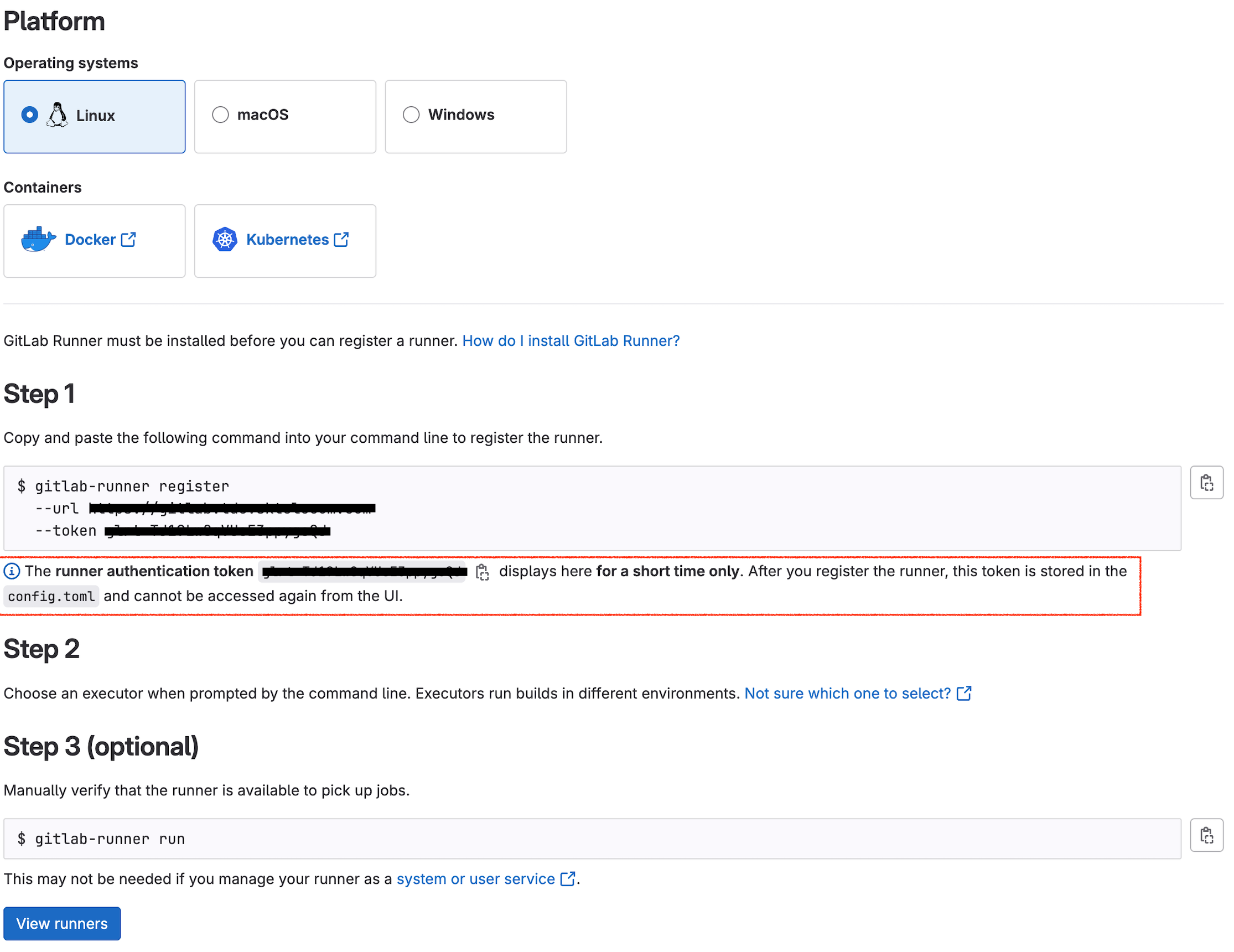Click the Linux penguin icon

57,115
